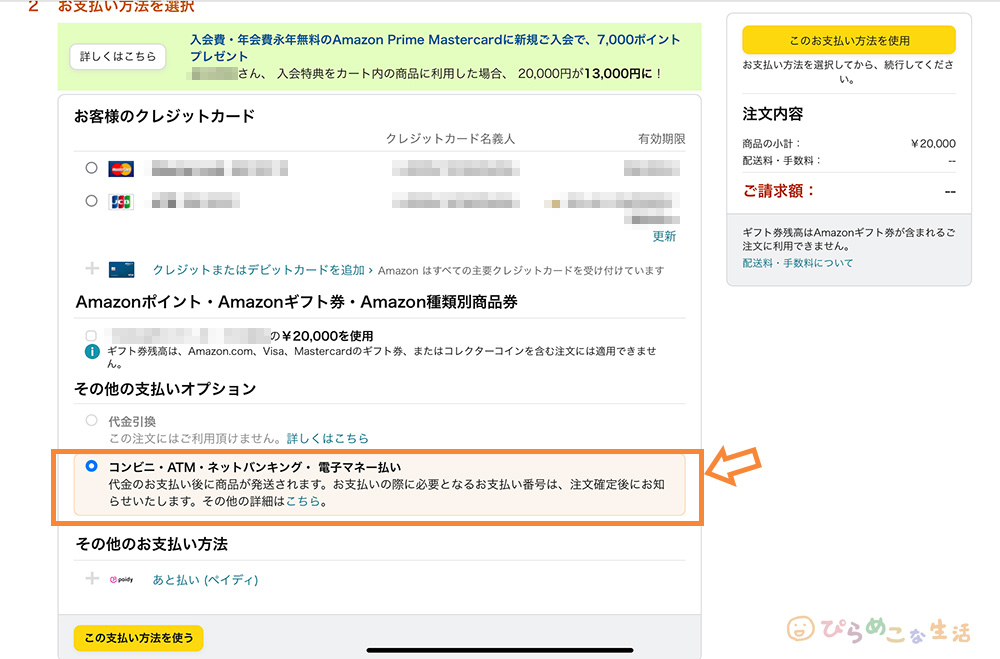Select the JCB credit card radio button
1000x659 pixels.
click(x=91, y=201)
